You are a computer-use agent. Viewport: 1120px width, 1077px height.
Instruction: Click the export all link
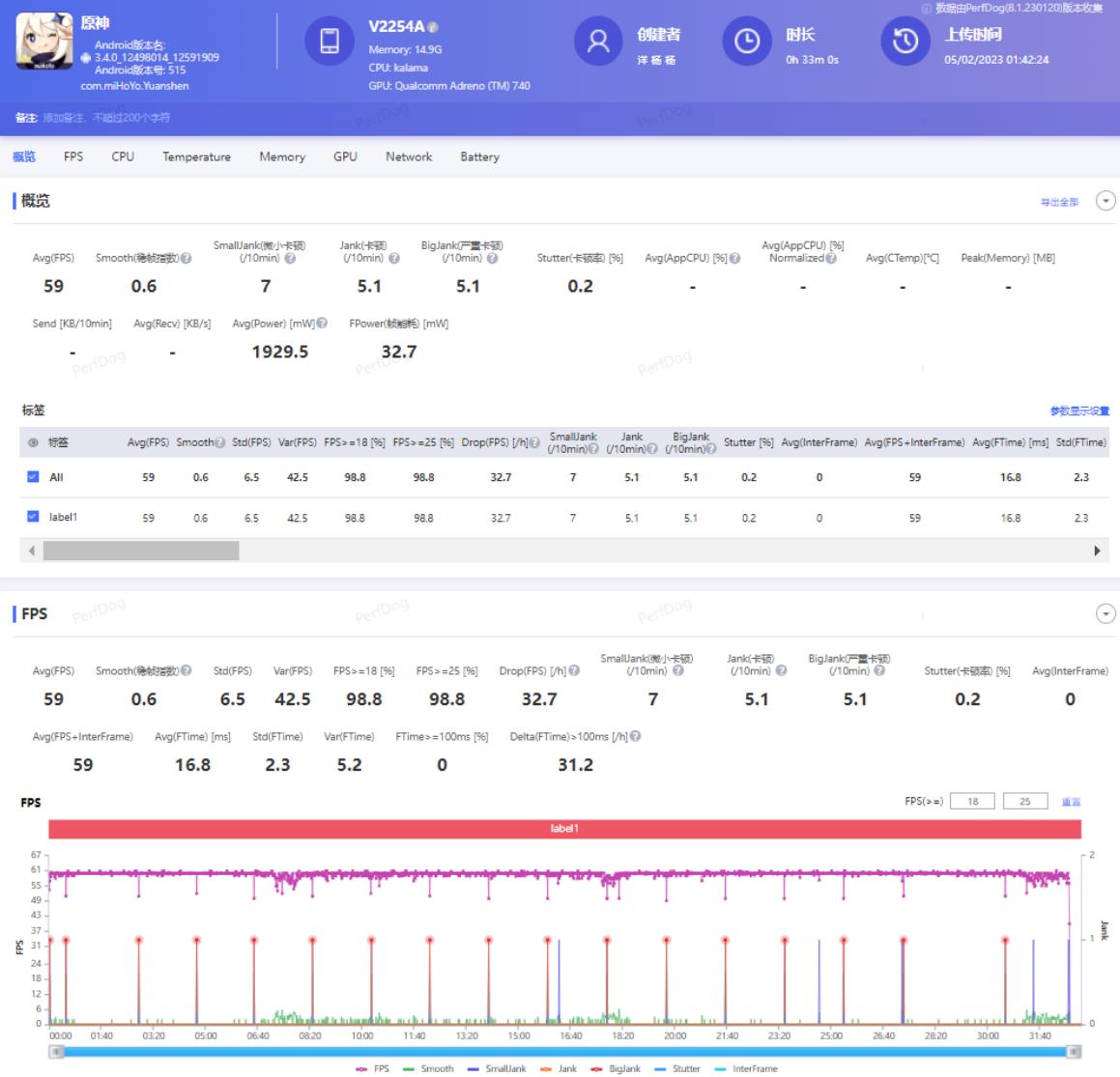click(1059, 202)
